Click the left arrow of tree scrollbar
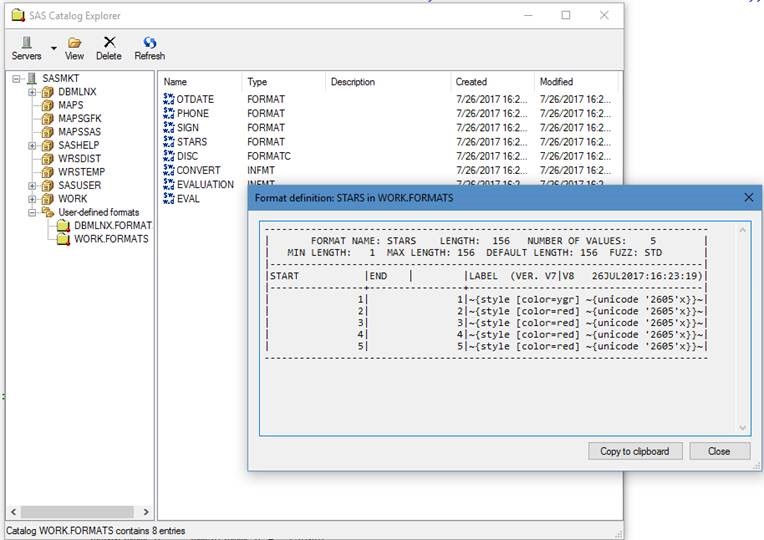 click(13, 512)
